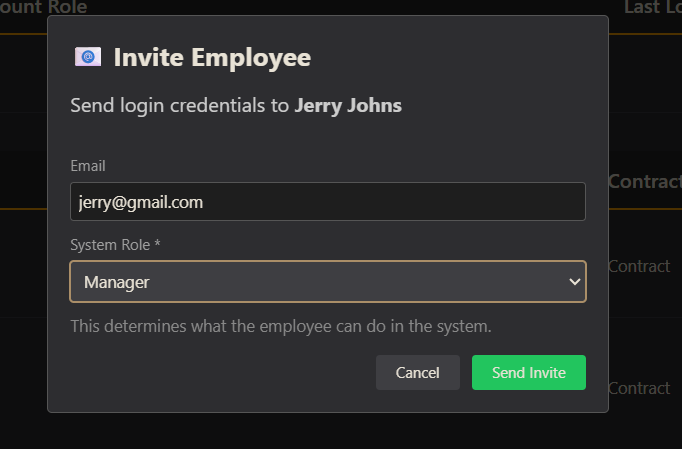Click the jerry@gmail.com text in Email field
Screen dimensions: 682x449
coord(141,202)
